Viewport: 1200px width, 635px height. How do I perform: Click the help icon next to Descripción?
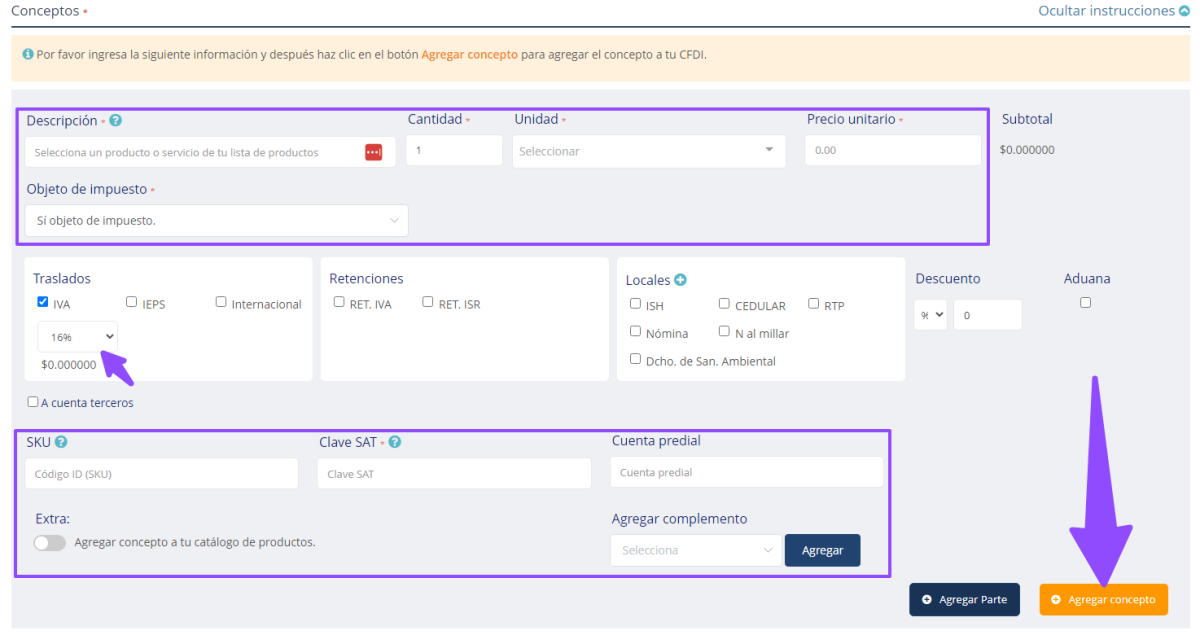click(x=116, y=121)
